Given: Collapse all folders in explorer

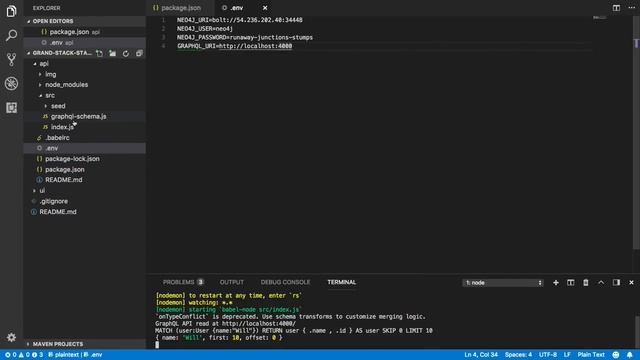Looking at the screenshot, I should [x=139, y=53].
